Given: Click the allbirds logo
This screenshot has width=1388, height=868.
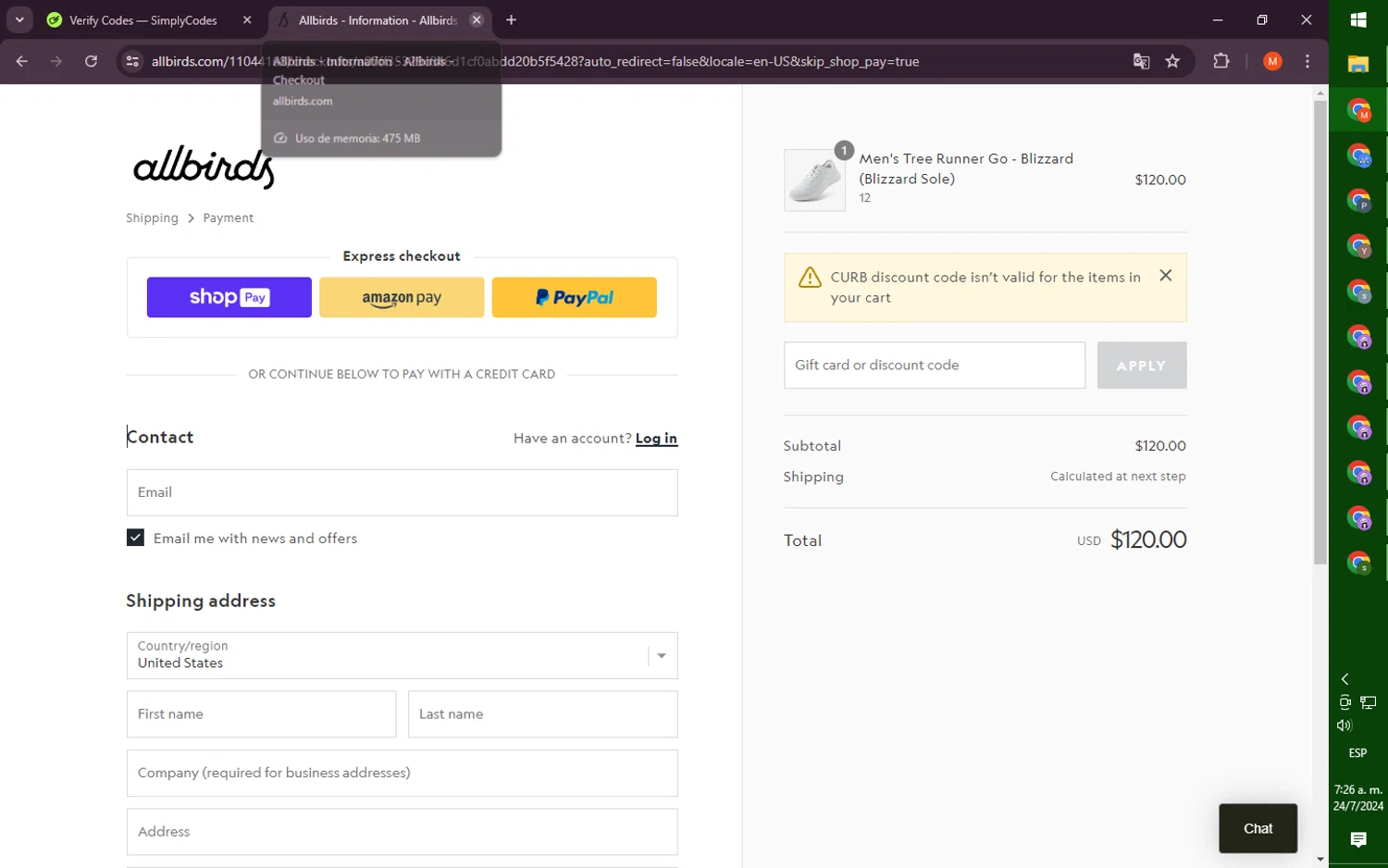Looking at the screenshot, I should tap(204, 167).
